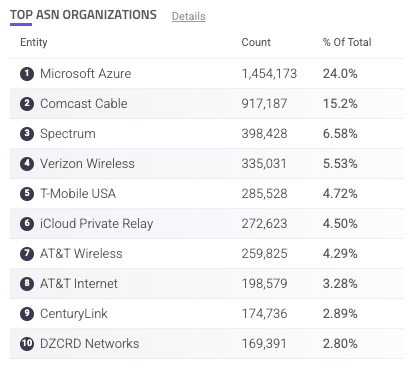Viewport: 413px width, 369px height.
Task: Select the Top ASN Organizations heading tab
Action: pos(83,15)
